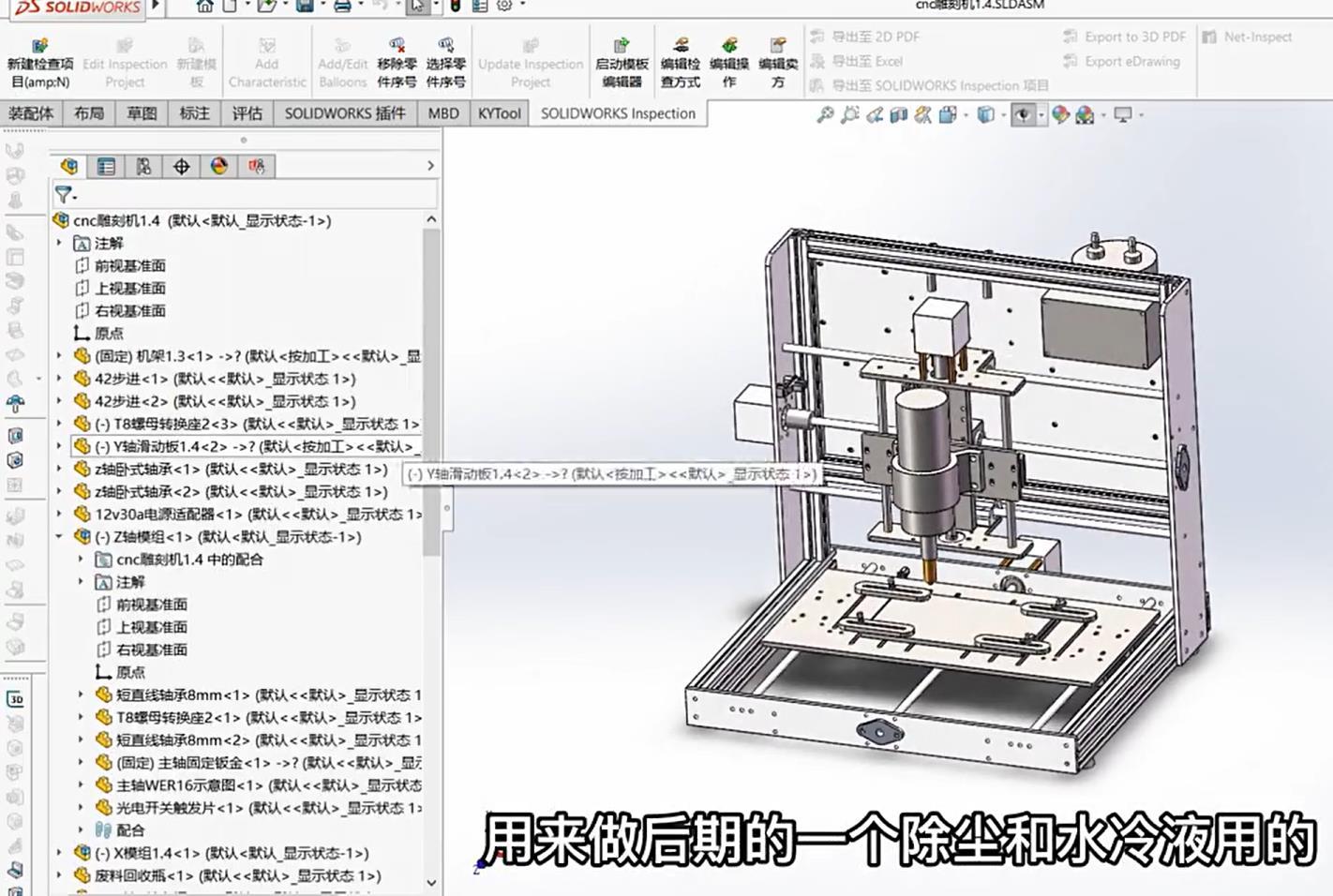
Task: Switch to the KYTool tab
Action: tap(499, 113)
